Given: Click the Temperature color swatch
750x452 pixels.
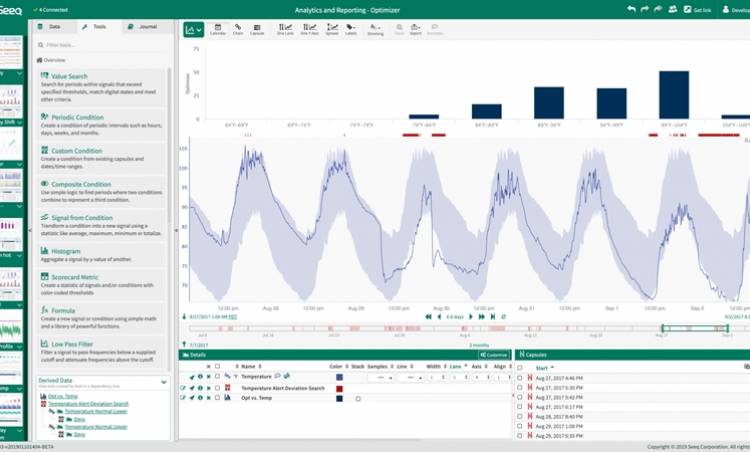Looking at the screenshot, I should tap(339, 377).
